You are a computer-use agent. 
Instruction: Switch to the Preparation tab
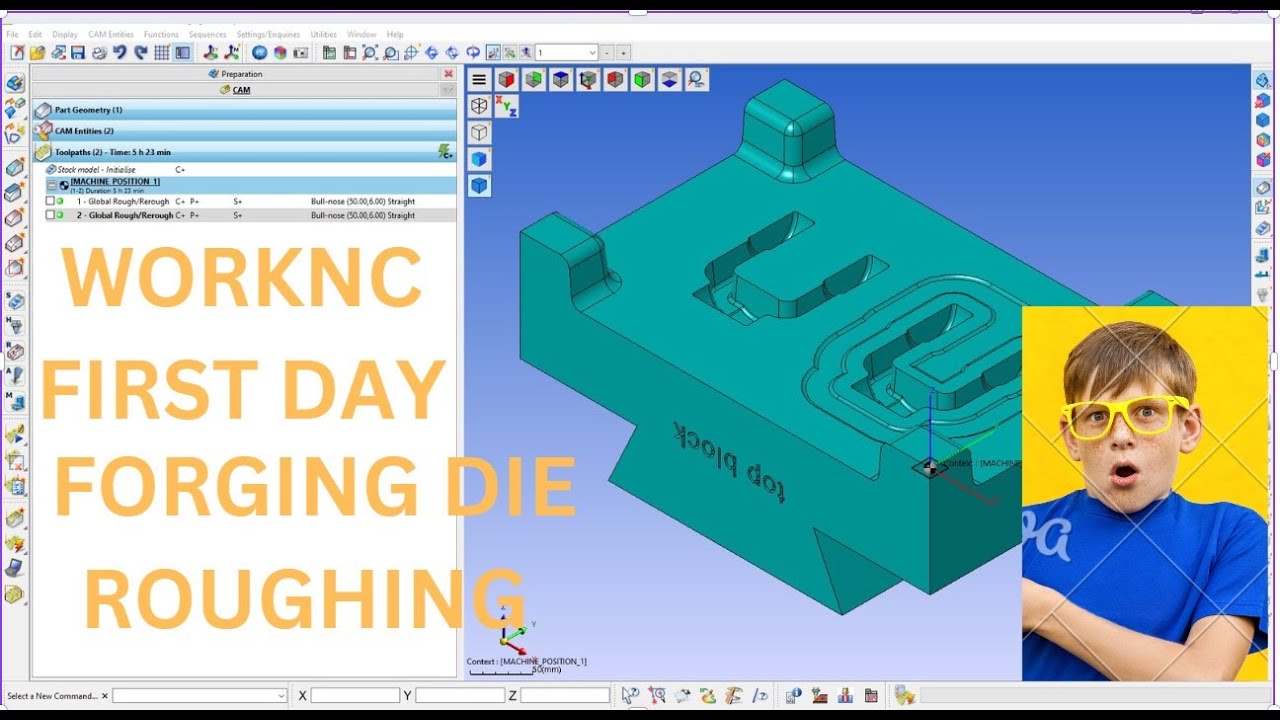(x=236, y=74)
